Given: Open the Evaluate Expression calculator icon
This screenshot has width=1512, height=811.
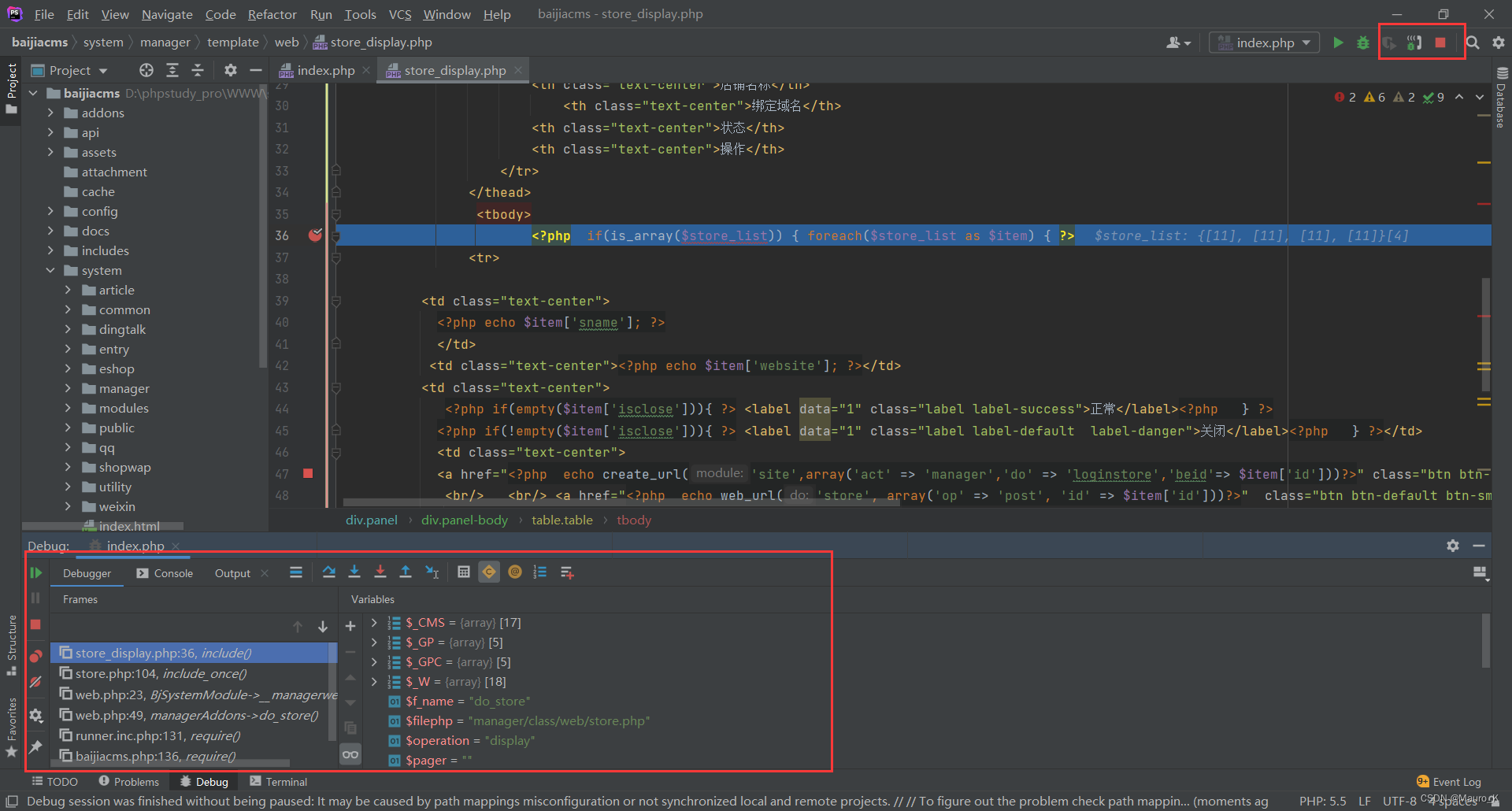Looking at the screenshot, I should (464, 572).
